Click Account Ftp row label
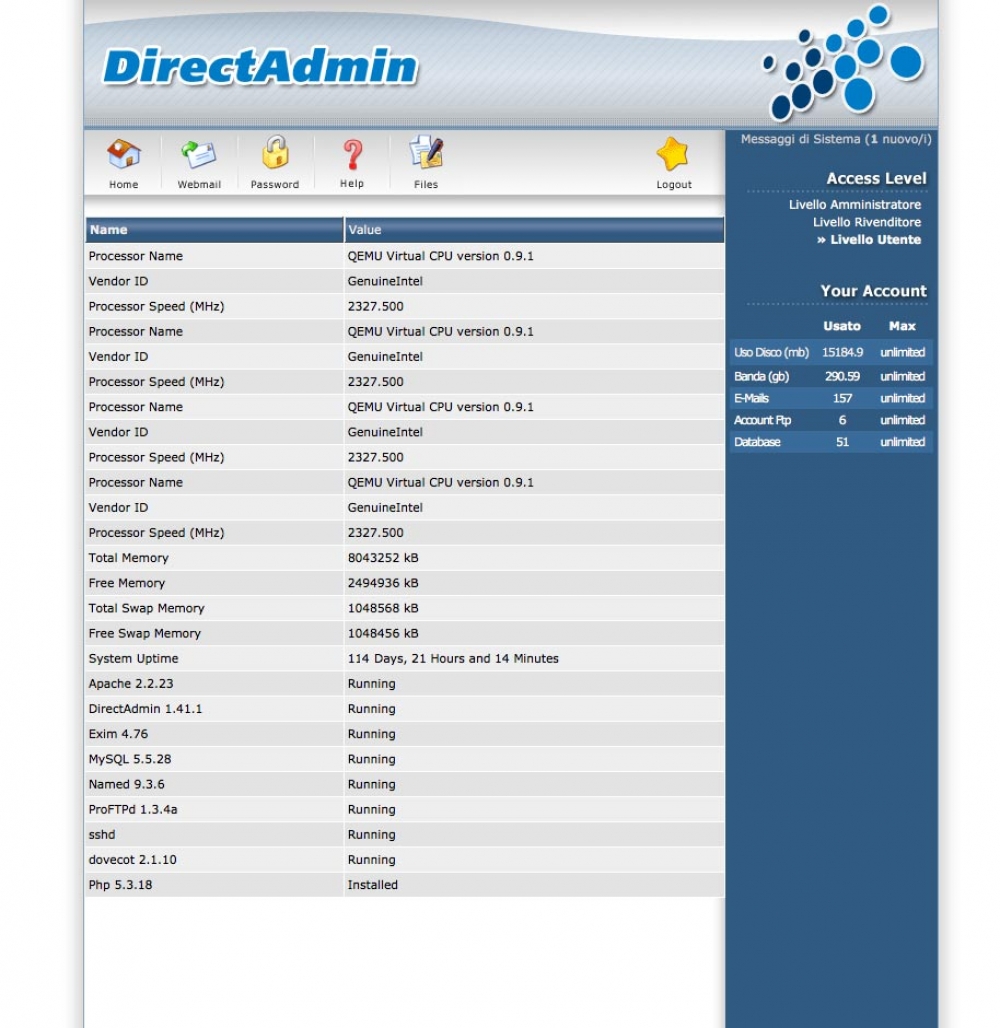The width and height of the screenshot is (1000, 1028). (x=762, y=420)
